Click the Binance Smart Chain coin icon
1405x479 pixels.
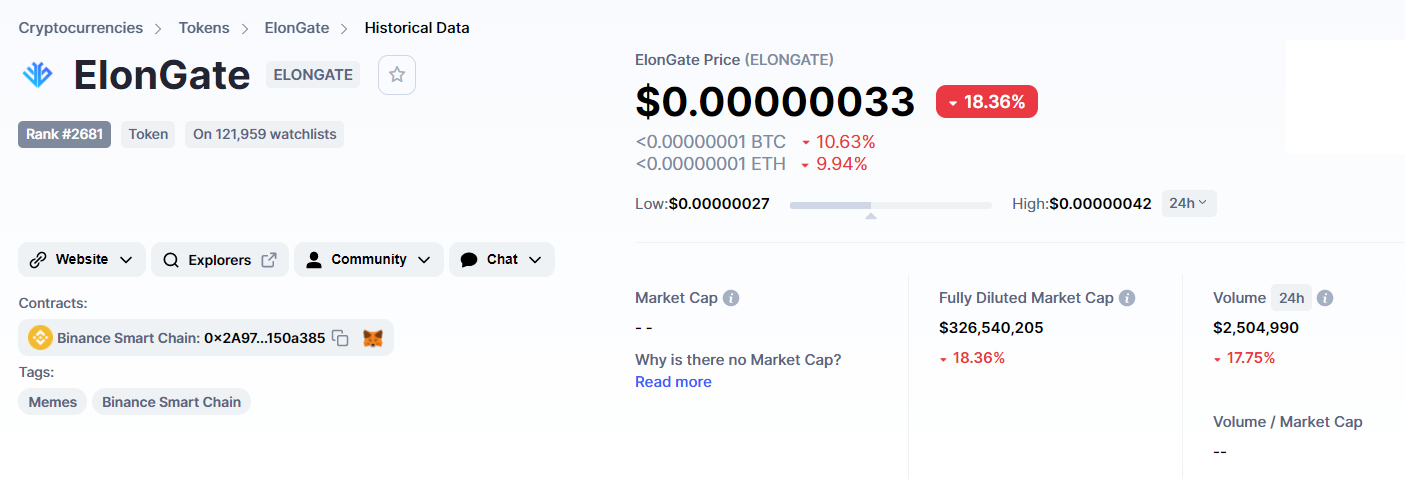[40, 338]
